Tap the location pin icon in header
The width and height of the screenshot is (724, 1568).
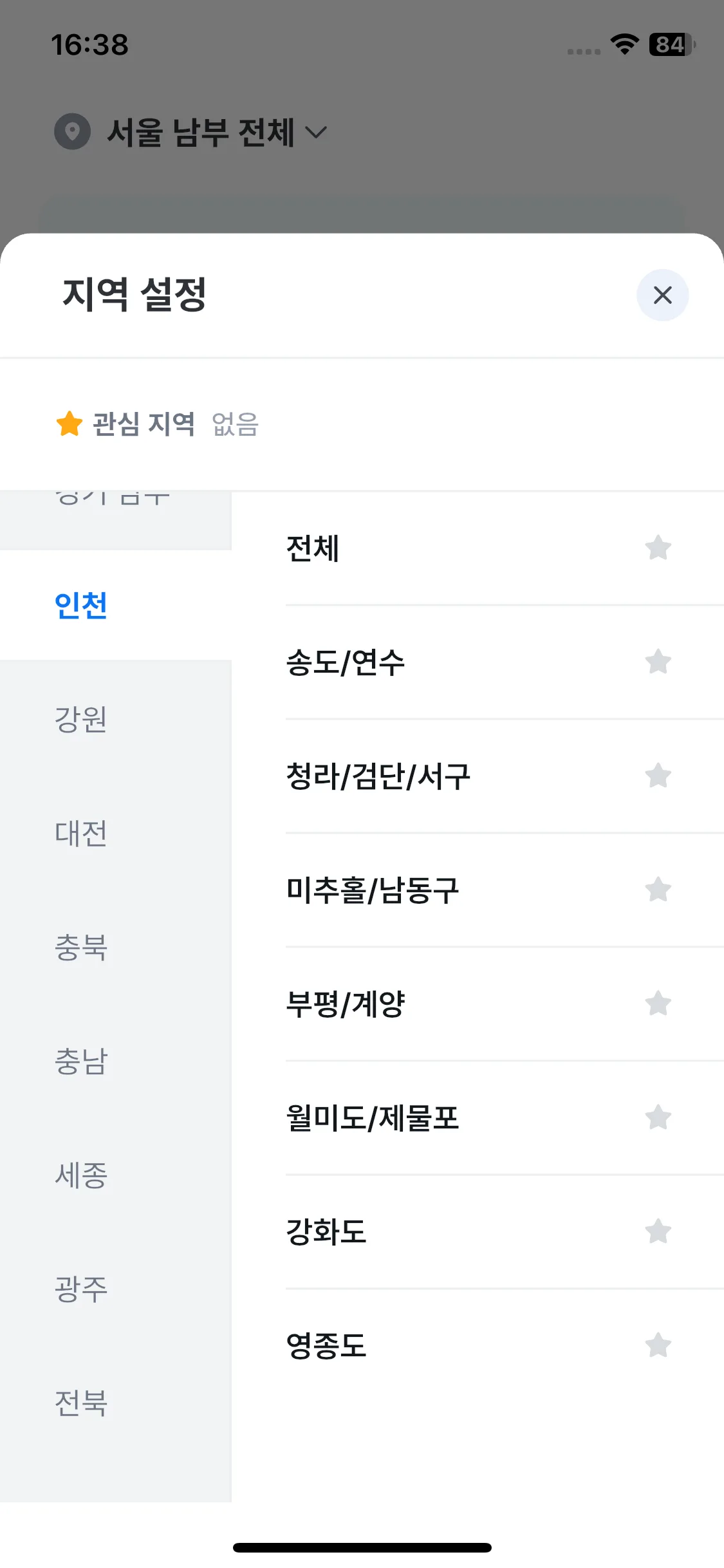click(x=73, y=132)
